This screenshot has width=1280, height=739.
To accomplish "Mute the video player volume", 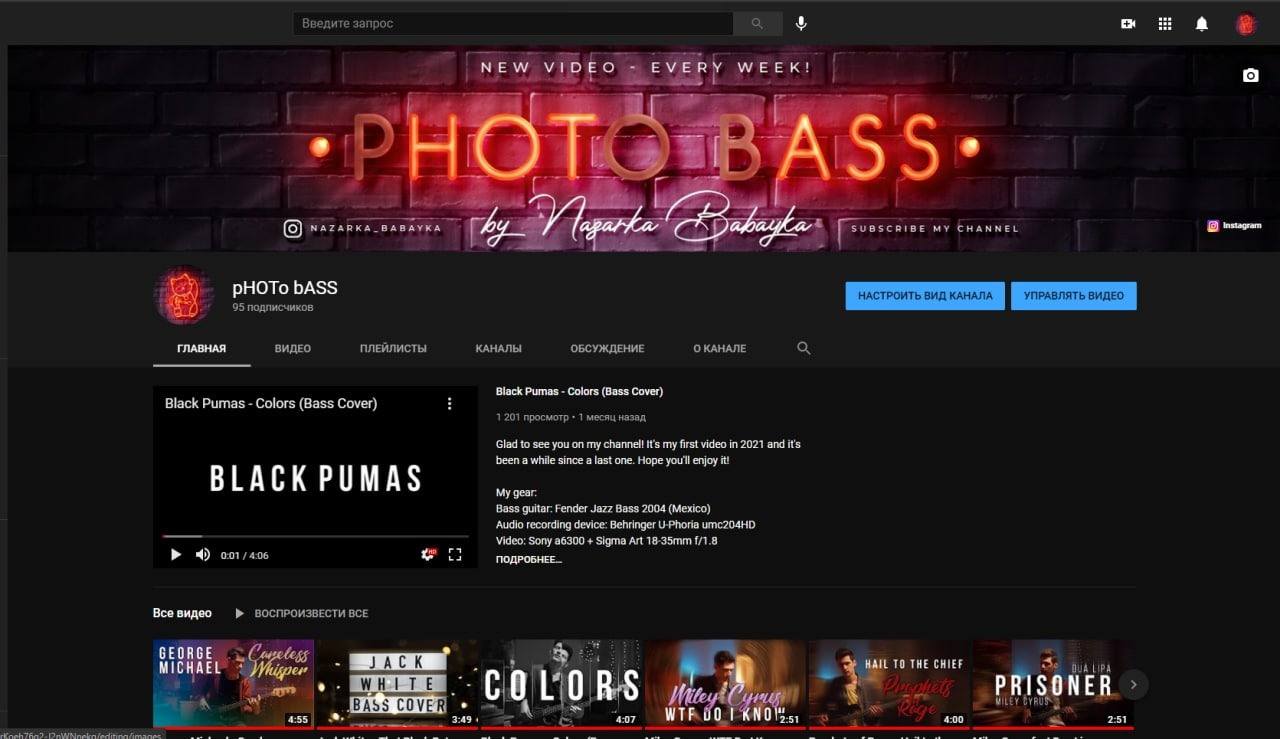I will [x=203, y=555].
